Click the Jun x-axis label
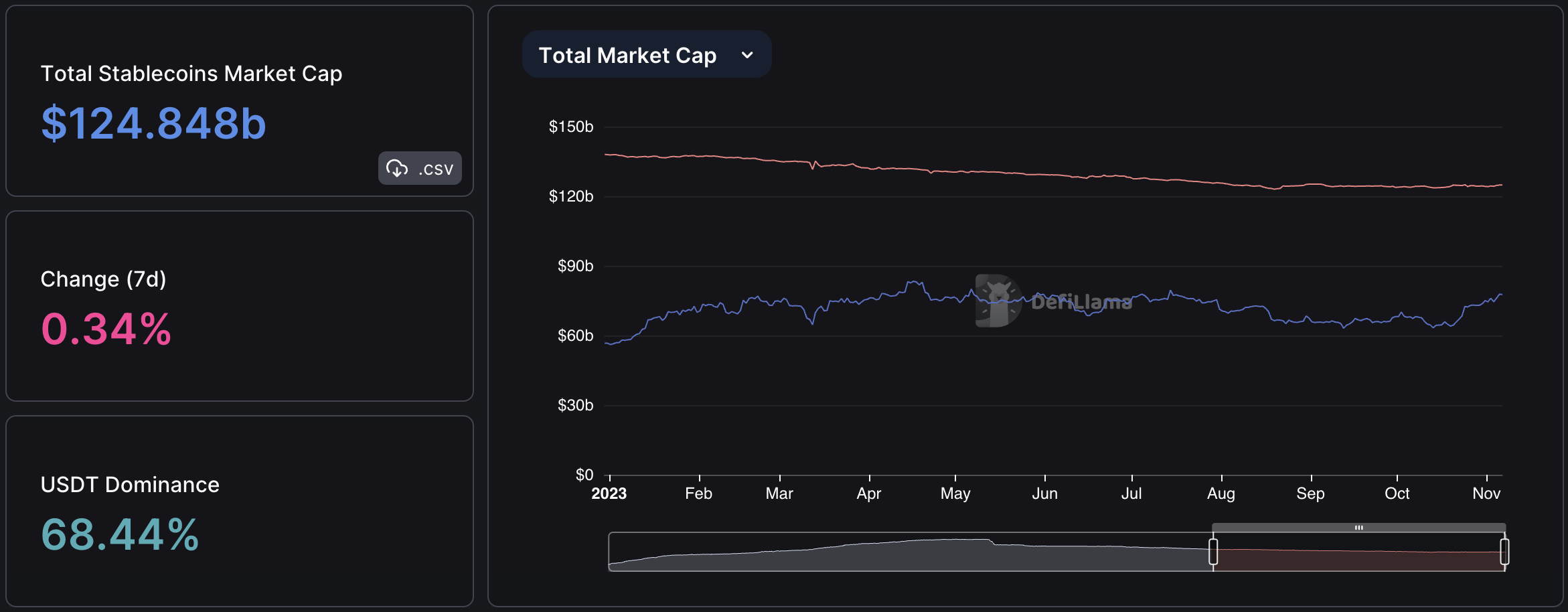The height and width of the screenshot is (612, 1568). pyautogui.click(x=1045, y=493)
